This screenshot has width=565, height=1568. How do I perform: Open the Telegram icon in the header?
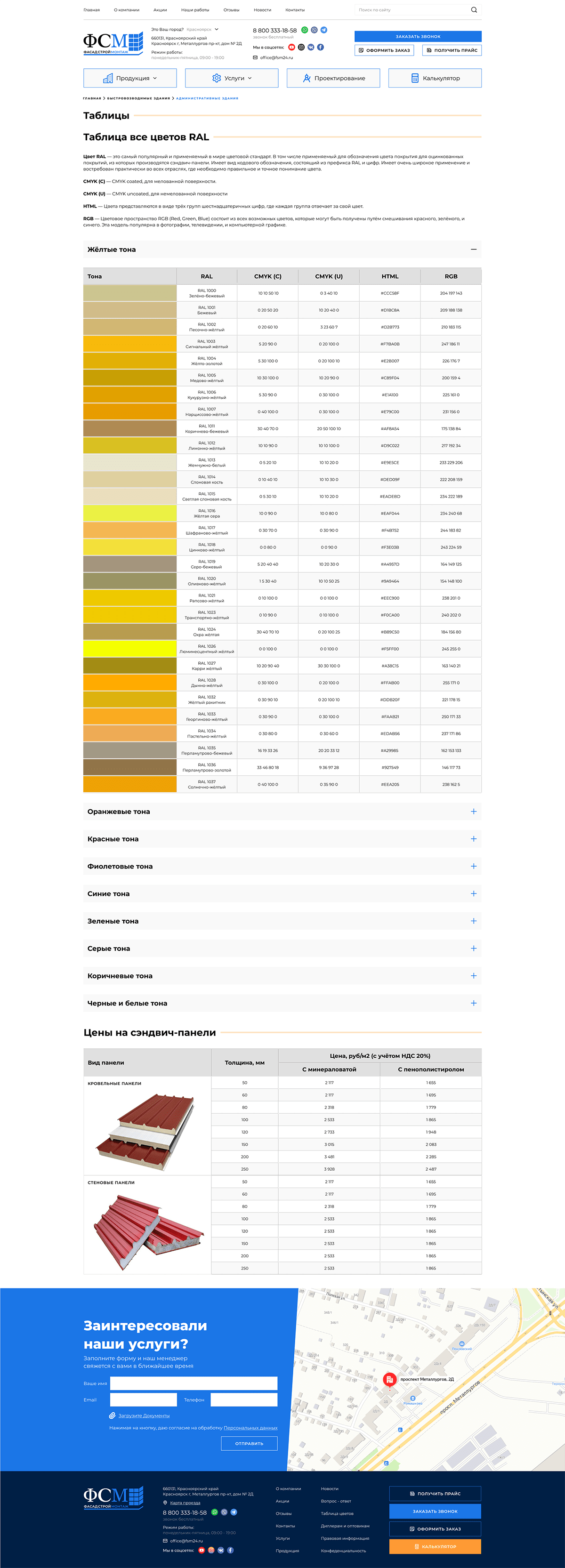point(324,30)
